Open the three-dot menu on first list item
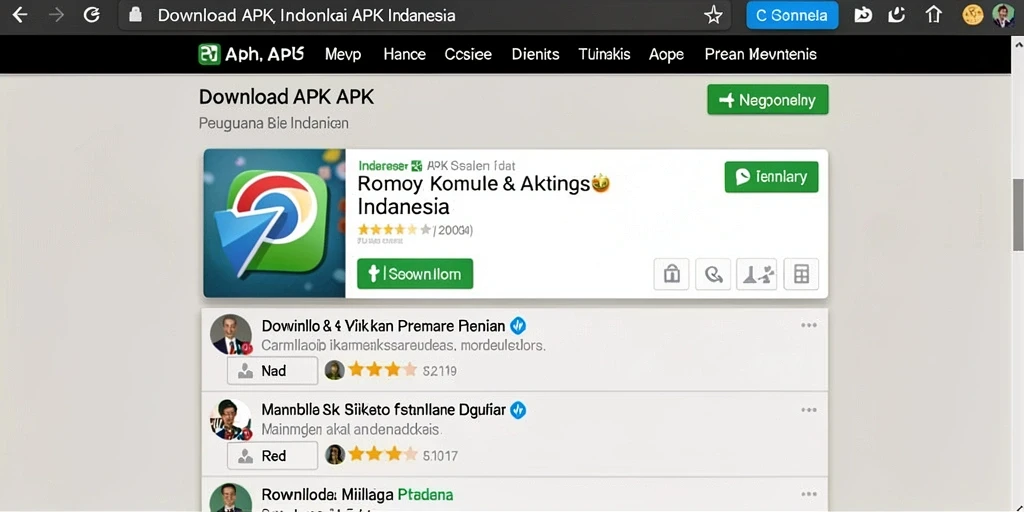1024x512 pixels. tap(809, 325)
